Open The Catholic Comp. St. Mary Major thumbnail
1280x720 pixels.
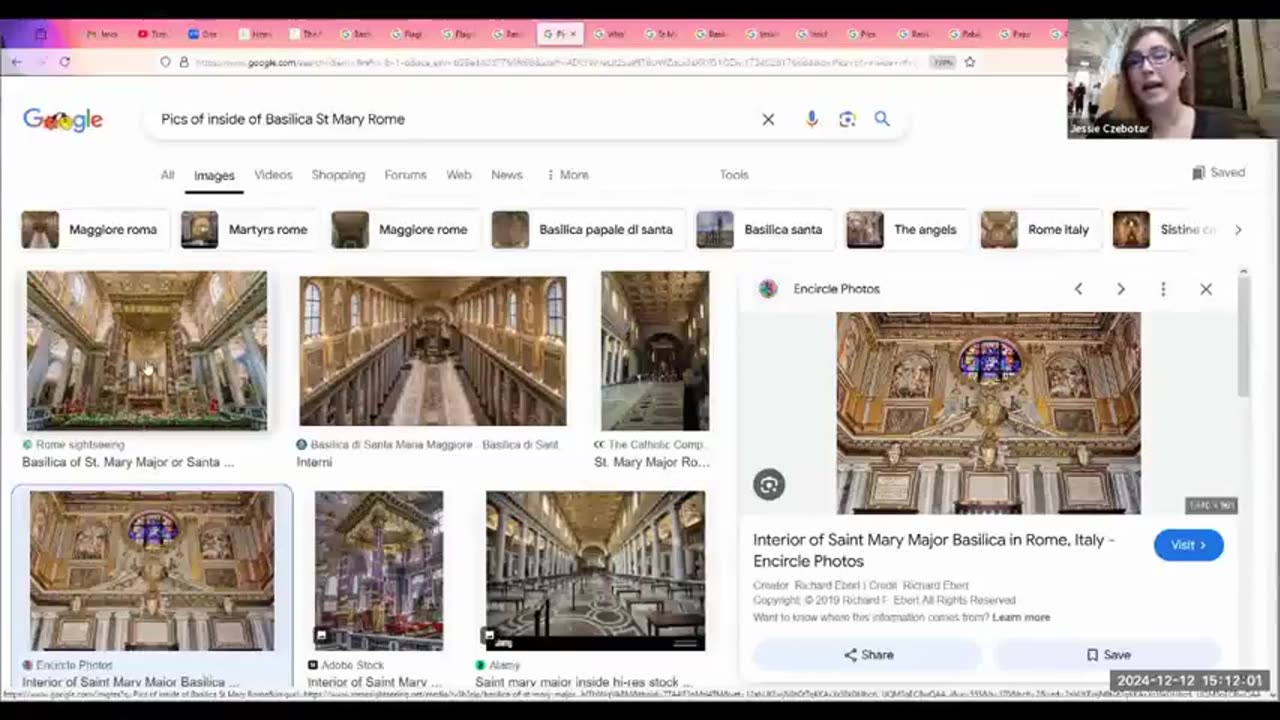point(655,351)
